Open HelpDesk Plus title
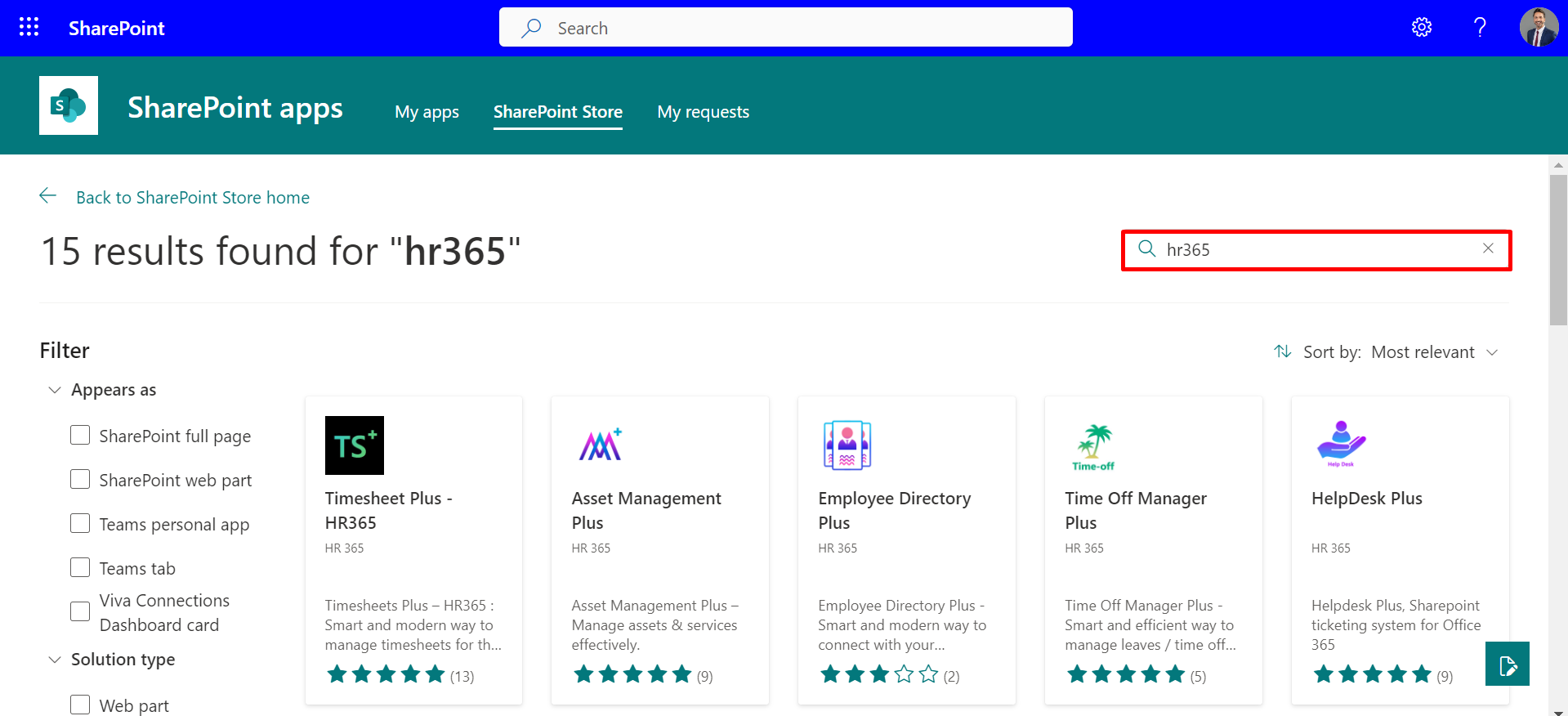Screen dimensions: 1568x716 point(1367,499)
